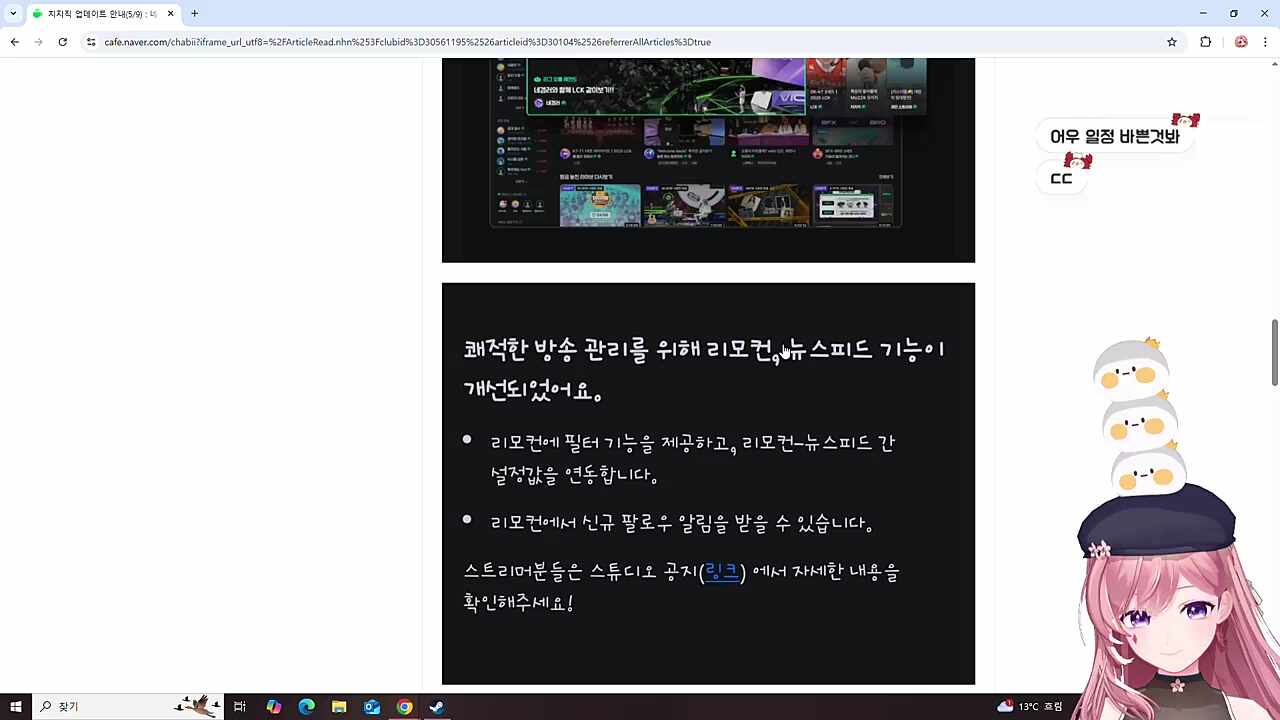Click the Windows taskbar 찾기 search box
The height and width of the screenshot is (720, 1280).
[x=128, y=706]
